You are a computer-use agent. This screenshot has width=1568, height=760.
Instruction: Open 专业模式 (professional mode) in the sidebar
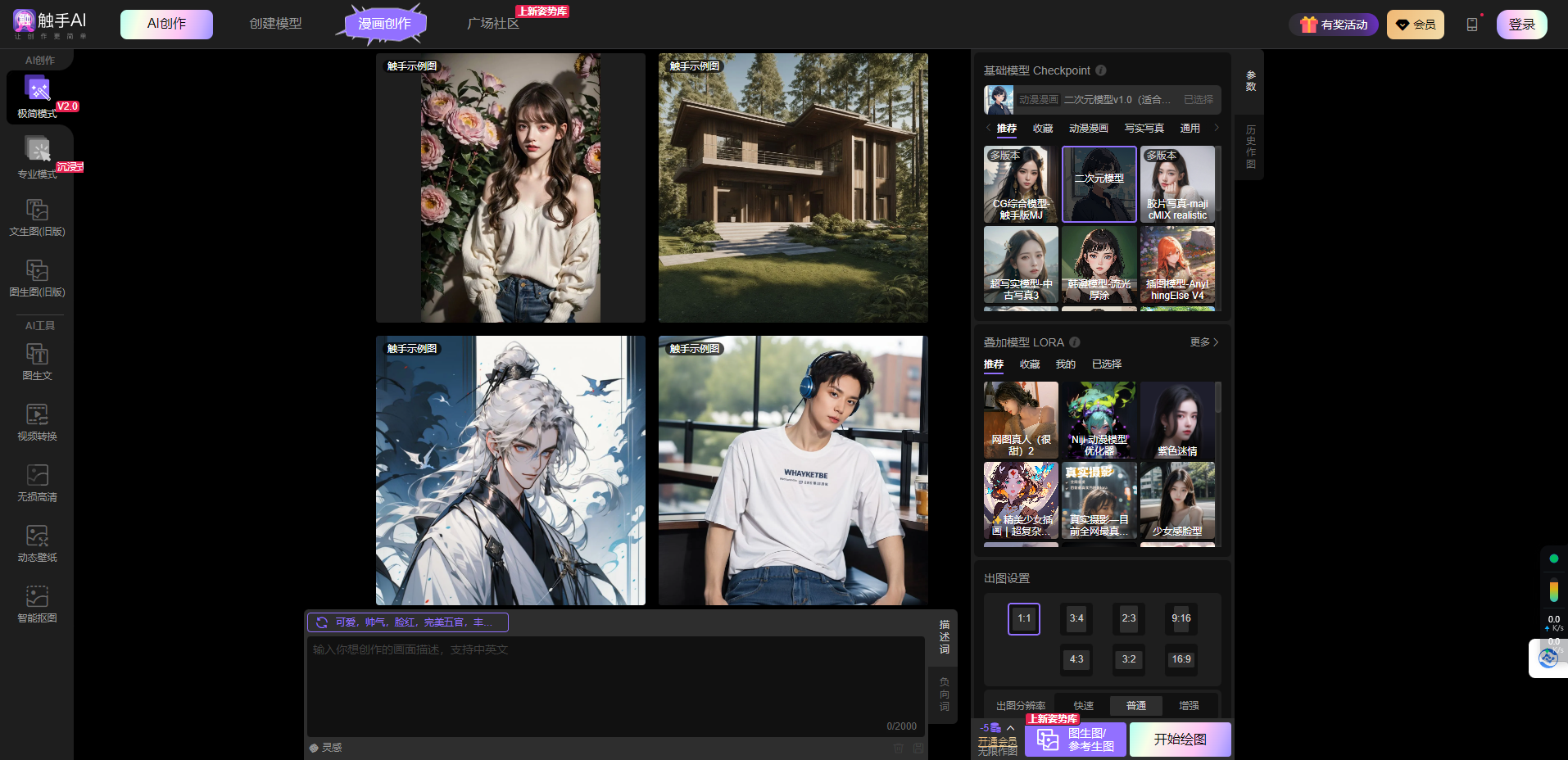(x=37, y=157)
